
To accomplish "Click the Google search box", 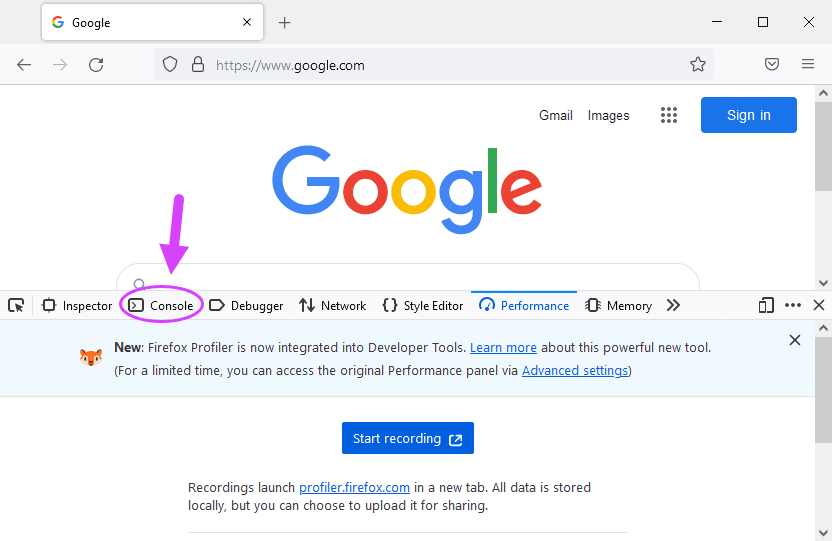I will pos(408,277).
